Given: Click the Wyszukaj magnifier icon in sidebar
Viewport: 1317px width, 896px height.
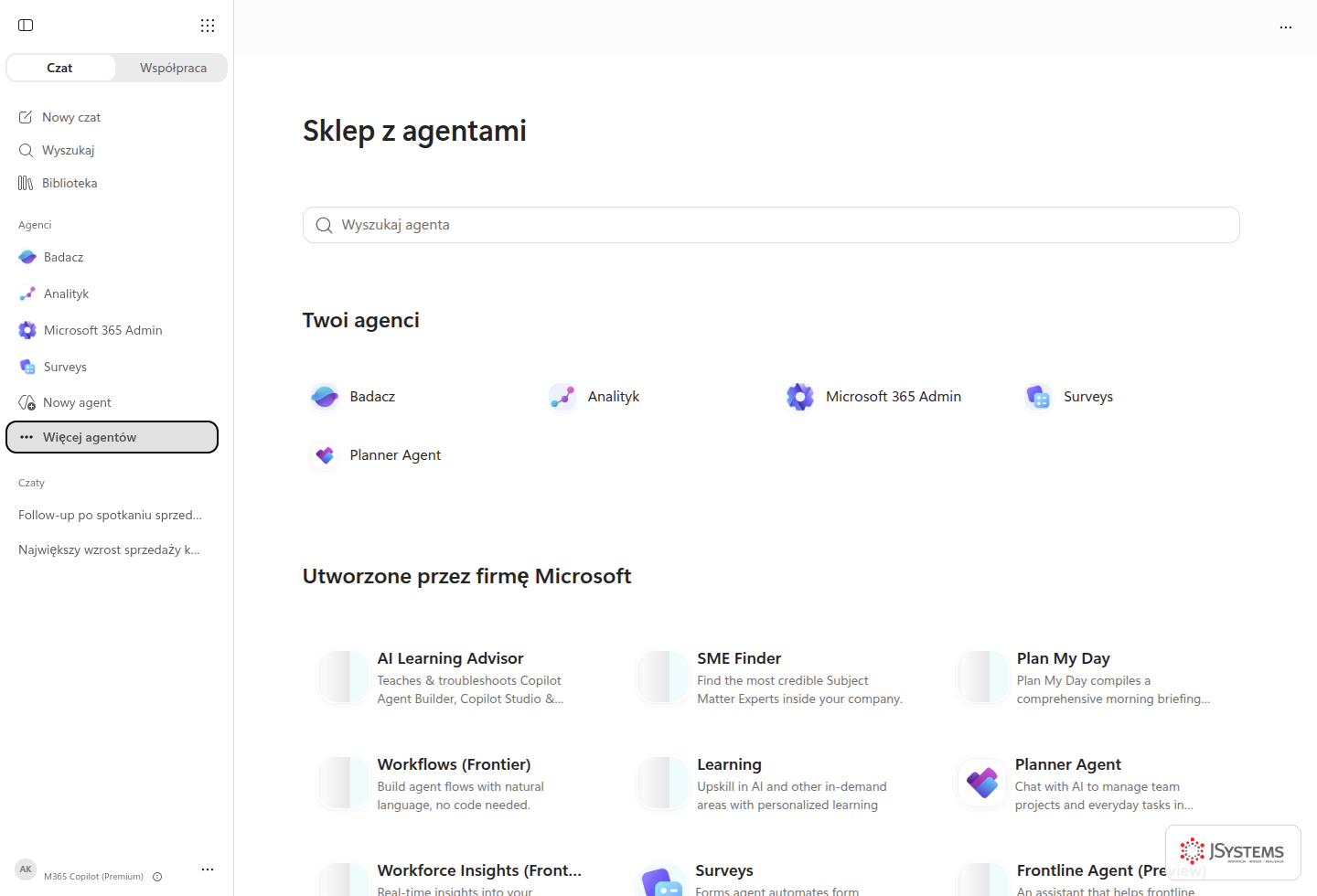Looking at the screenshot, I should [x=26, y=150].
